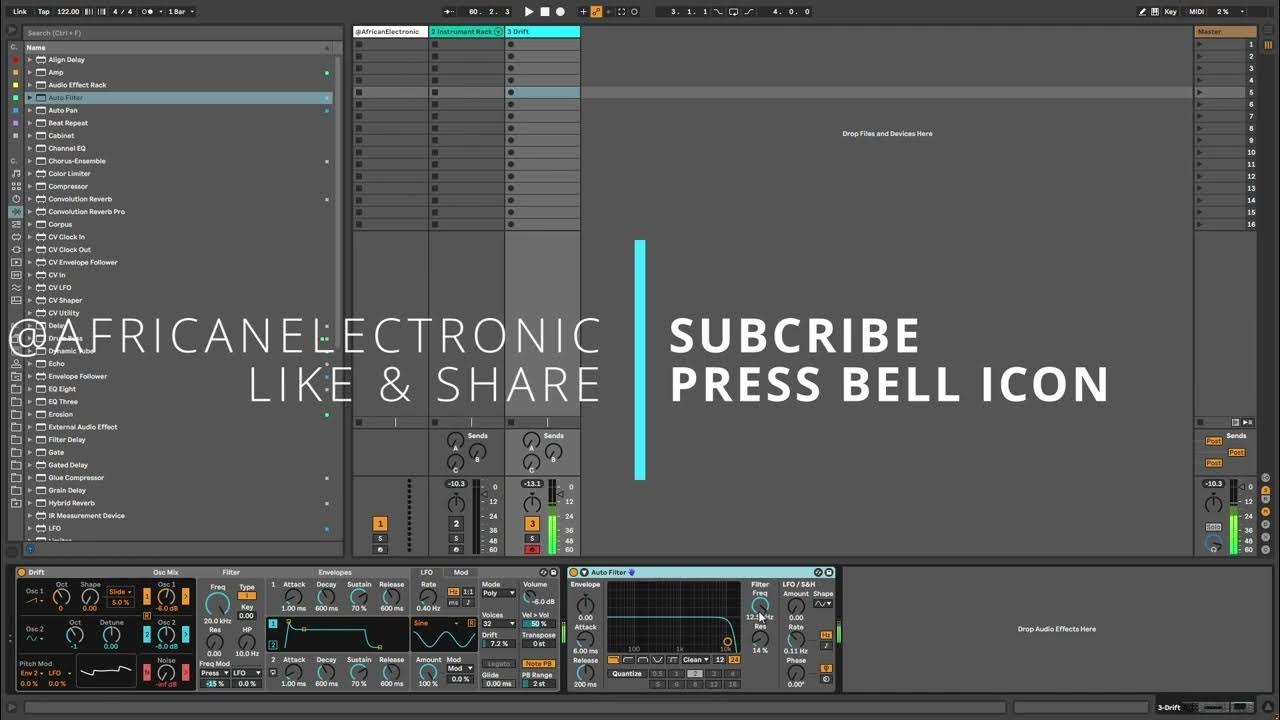Switch to Drift Mod tab
The width and height of the screenshot is (1280, 720).
[461, 573]
